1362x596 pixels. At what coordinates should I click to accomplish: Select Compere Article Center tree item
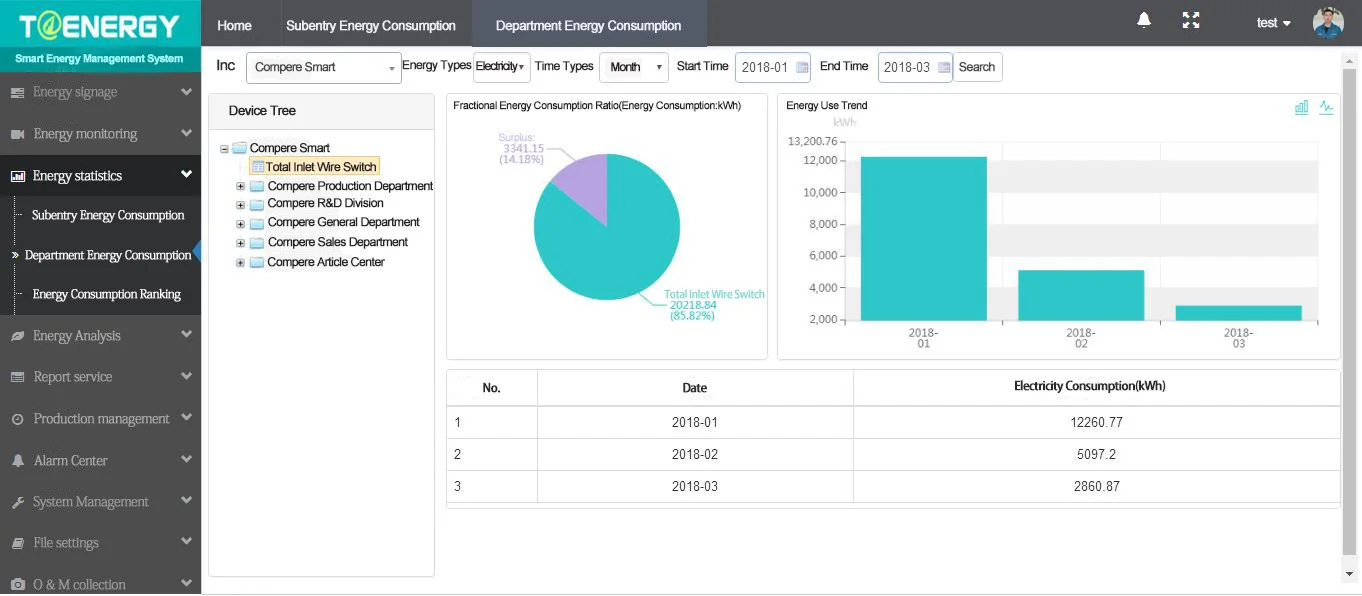pos(326,262)
